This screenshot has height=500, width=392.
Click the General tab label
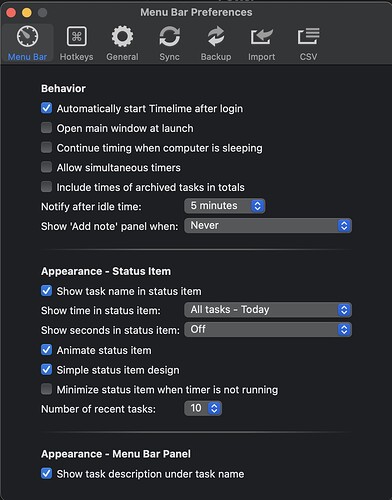pos(122,57)
